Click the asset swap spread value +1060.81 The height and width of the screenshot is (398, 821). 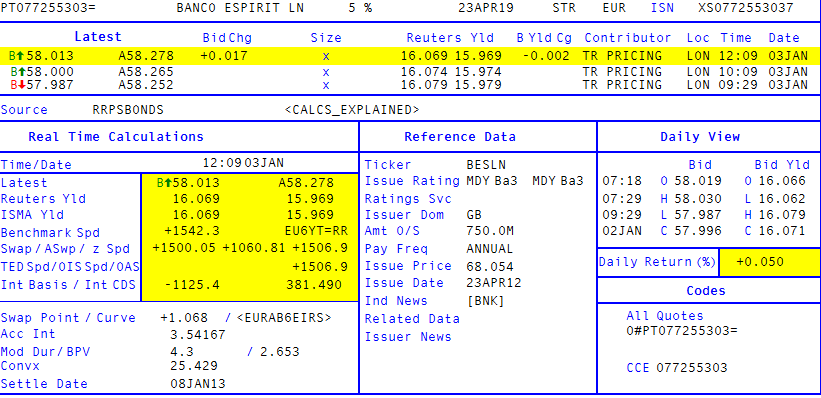(x=255, y=248)
